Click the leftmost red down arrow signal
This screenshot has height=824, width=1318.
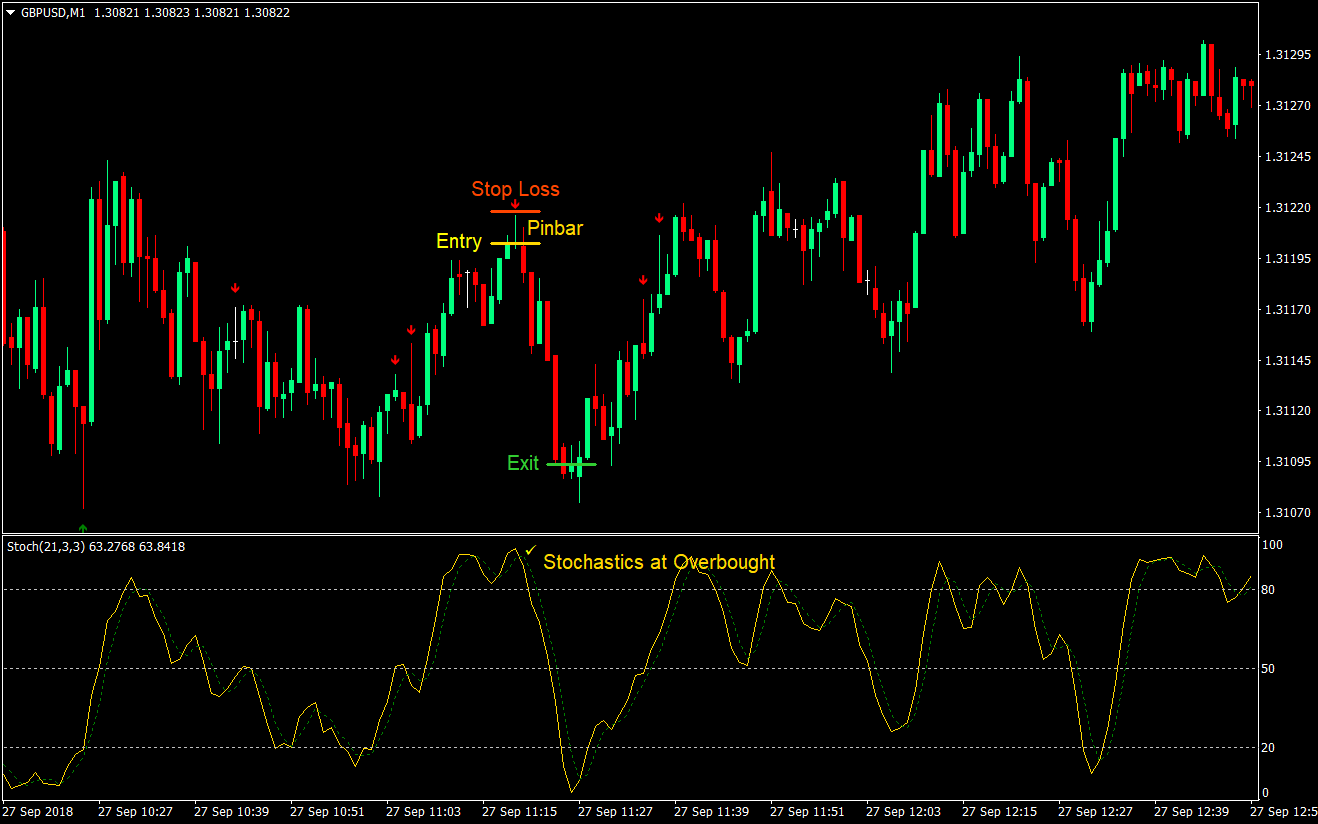click(235, 288)
